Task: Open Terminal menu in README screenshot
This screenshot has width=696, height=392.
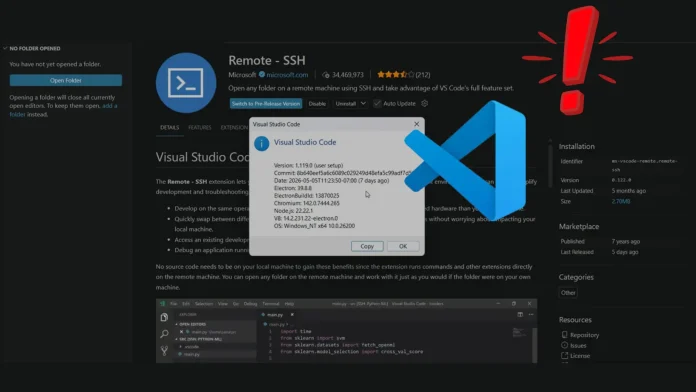Action: coord(271,304)
